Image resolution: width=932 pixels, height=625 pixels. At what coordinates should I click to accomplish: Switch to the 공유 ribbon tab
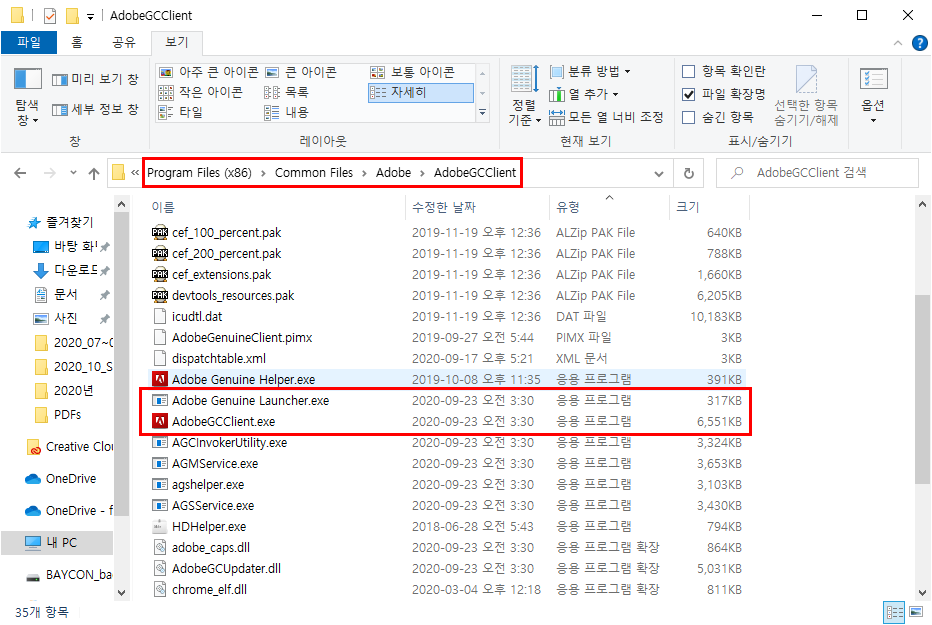tap(124, 42)
